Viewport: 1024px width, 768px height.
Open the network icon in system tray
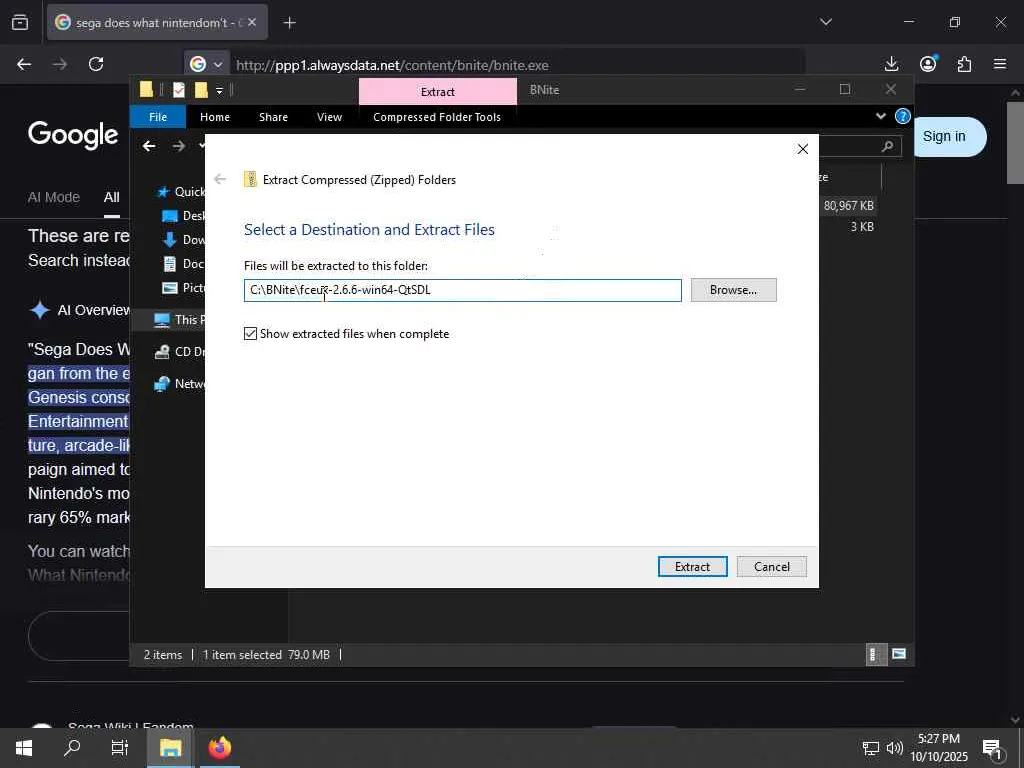coord(871,748)
